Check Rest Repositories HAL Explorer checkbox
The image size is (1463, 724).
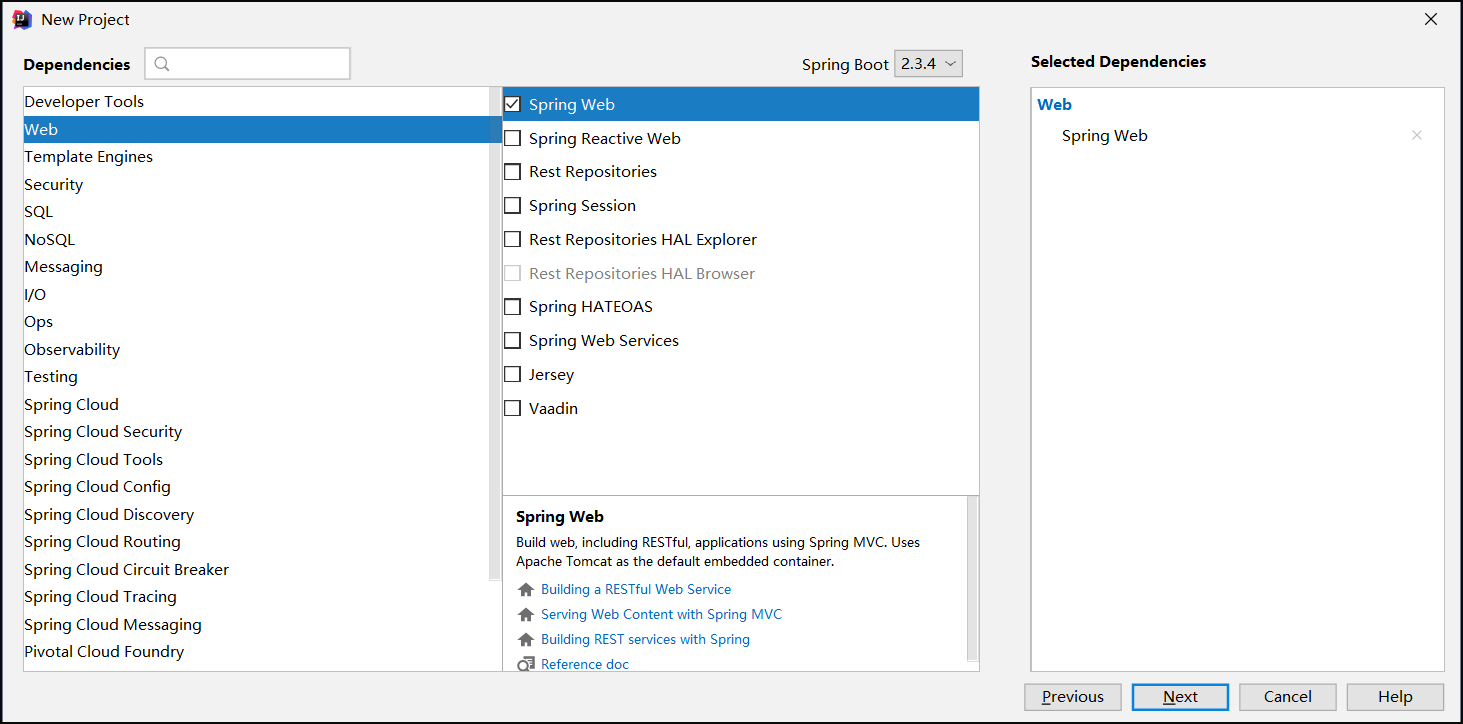[512, 240]
